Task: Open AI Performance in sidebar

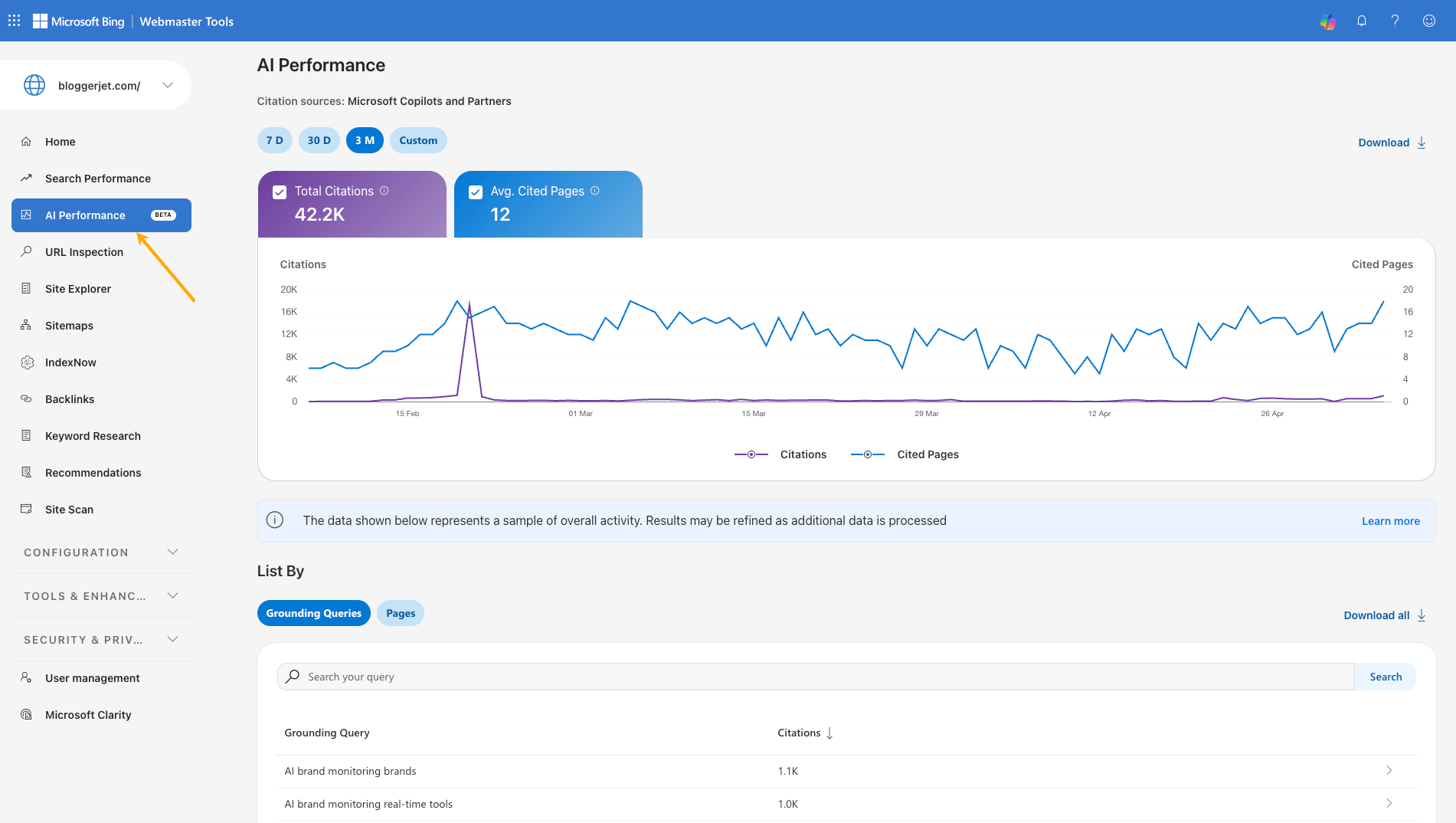Action: tap(101, 215)
